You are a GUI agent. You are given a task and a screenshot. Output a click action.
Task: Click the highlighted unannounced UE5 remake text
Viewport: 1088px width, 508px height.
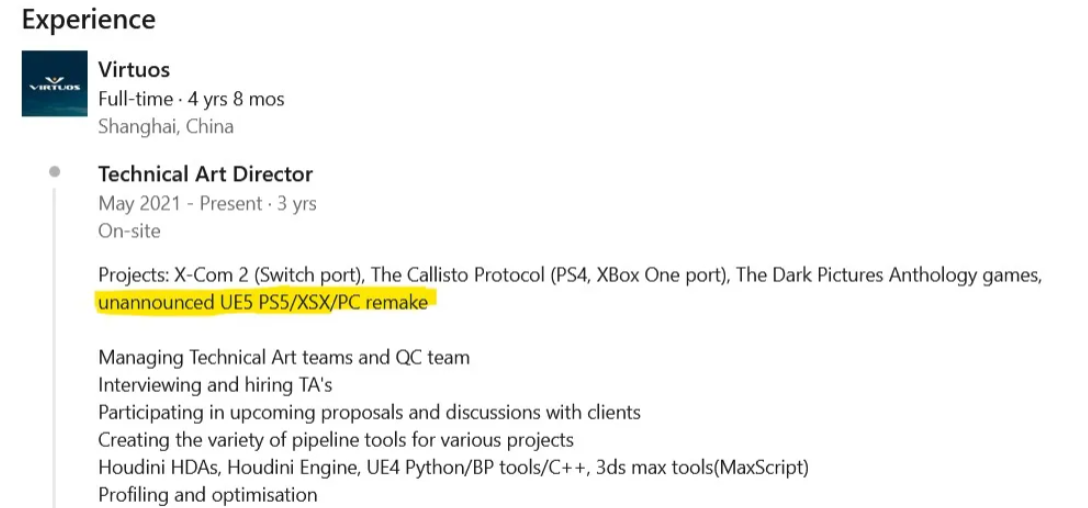tap(263, 302)
